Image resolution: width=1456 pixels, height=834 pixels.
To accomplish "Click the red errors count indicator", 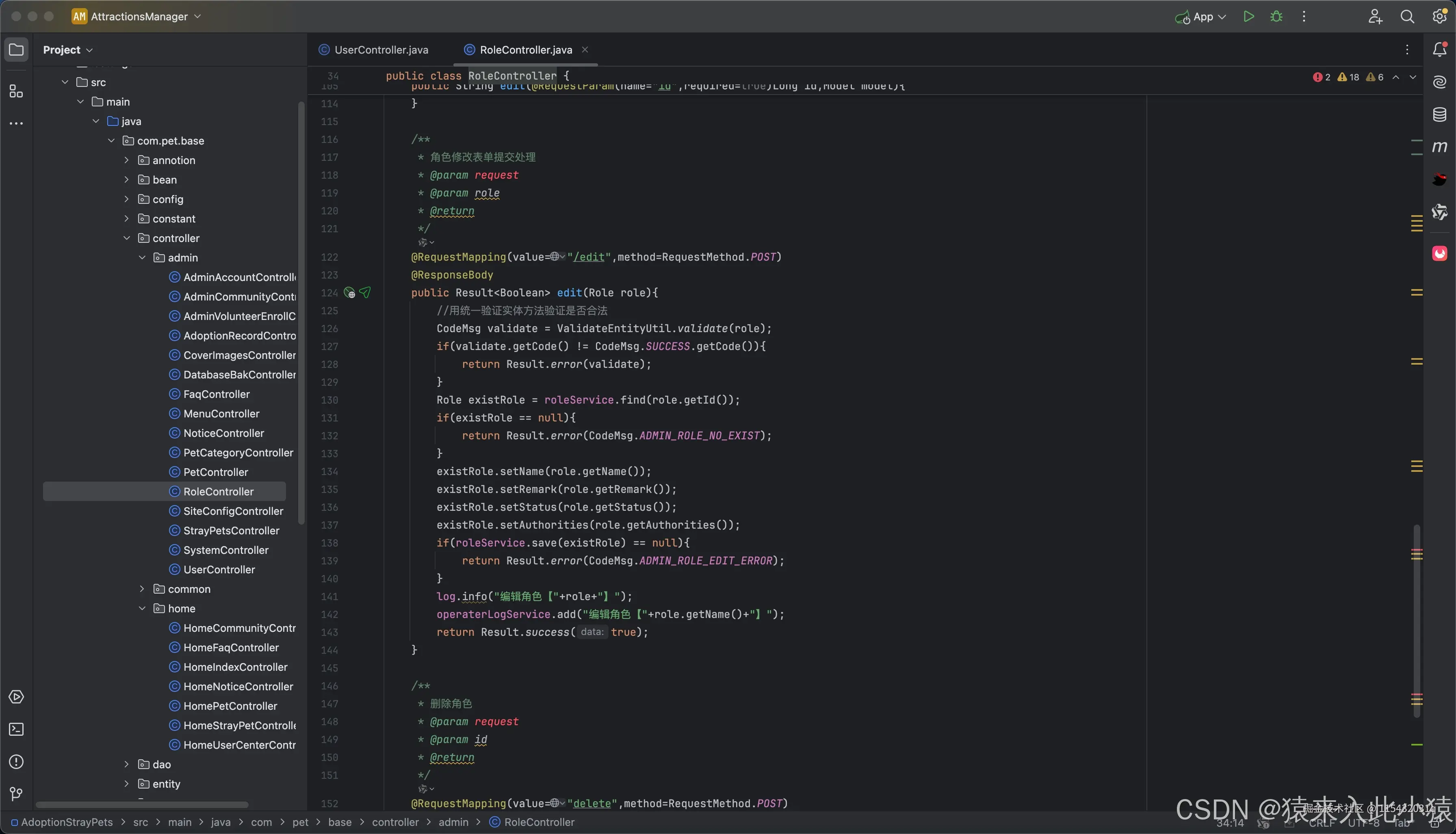I will tap(1322, 77).
